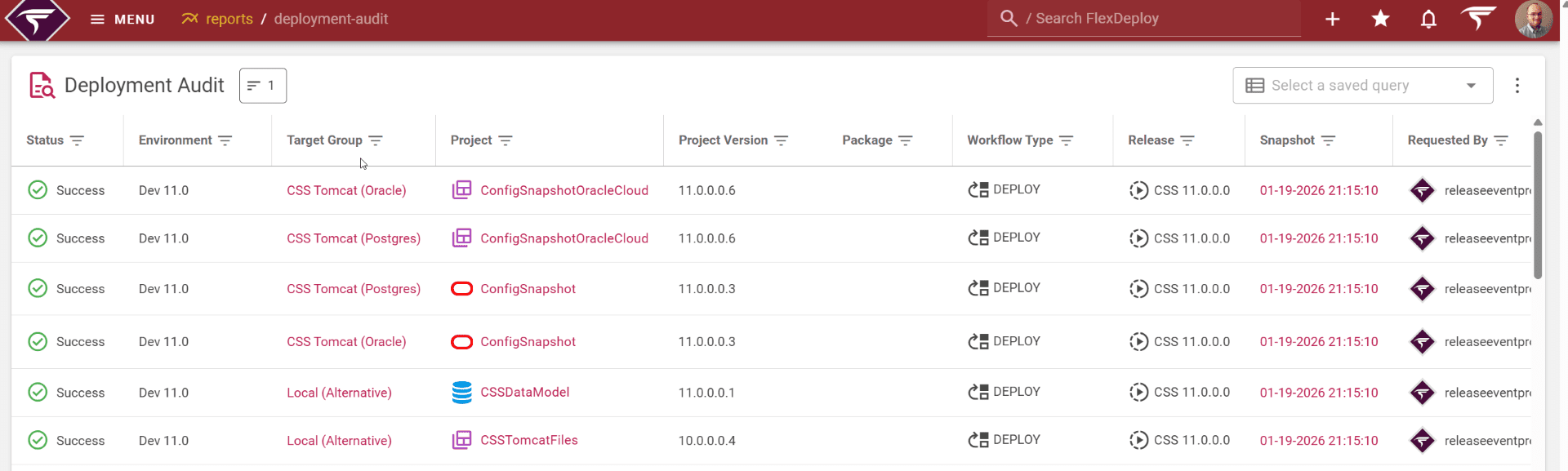Open Target Group column filter
This screenshot has width=1568, height=471.
click(x=376, y=140)
